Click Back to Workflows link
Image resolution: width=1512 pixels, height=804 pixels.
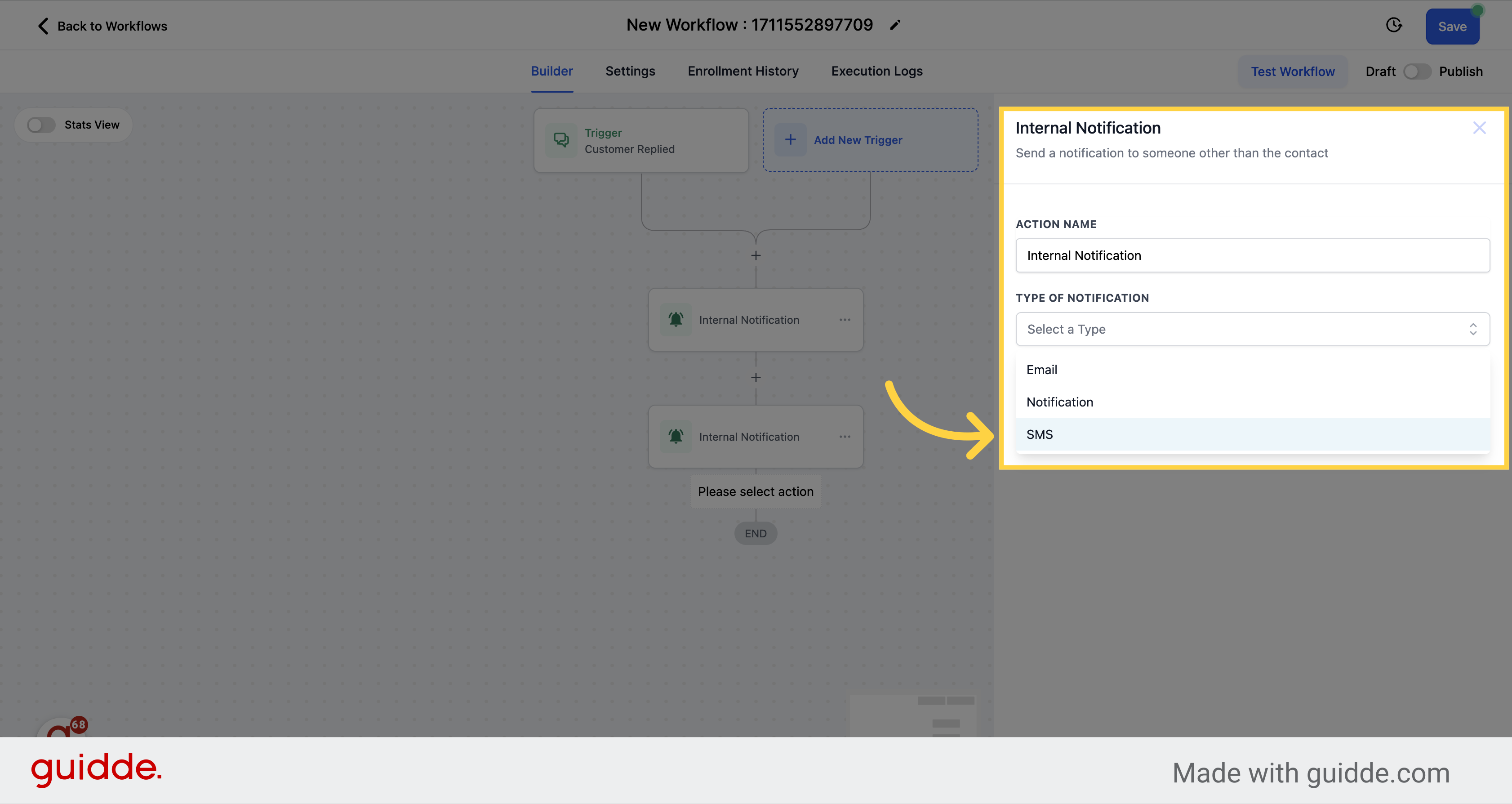click(102, 26)
